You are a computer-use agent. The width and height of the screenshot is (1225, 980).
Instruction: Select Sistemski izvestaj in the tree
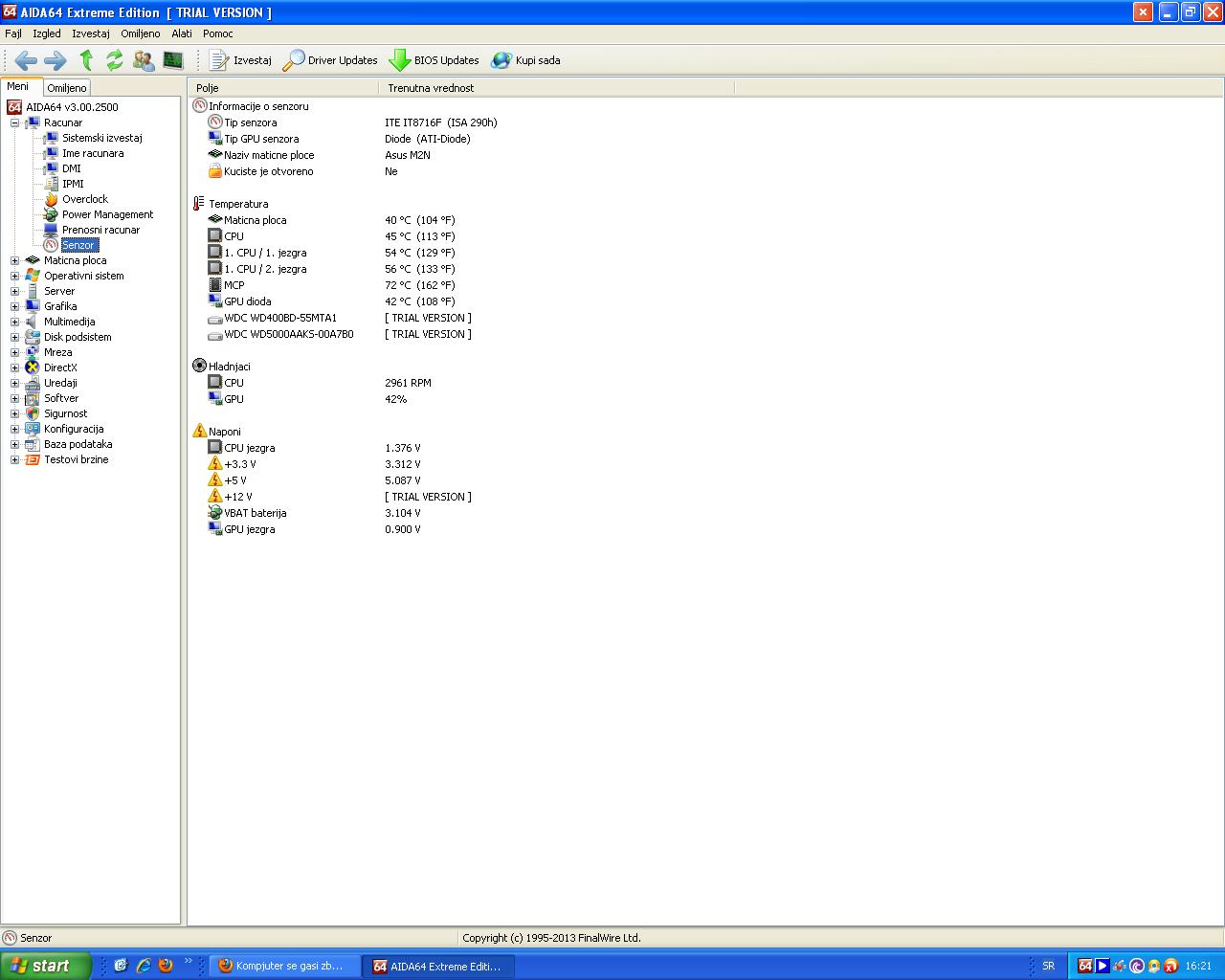pos(102,138)
